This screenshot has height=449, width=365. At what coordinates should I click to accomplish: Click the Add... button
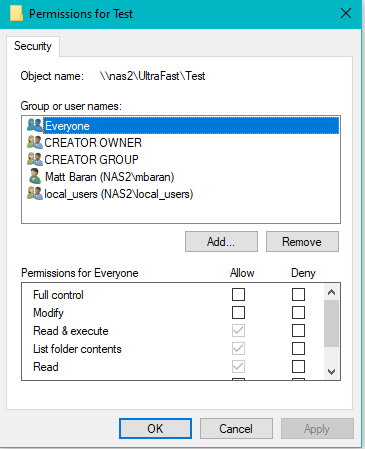click(x=221, y=242)
